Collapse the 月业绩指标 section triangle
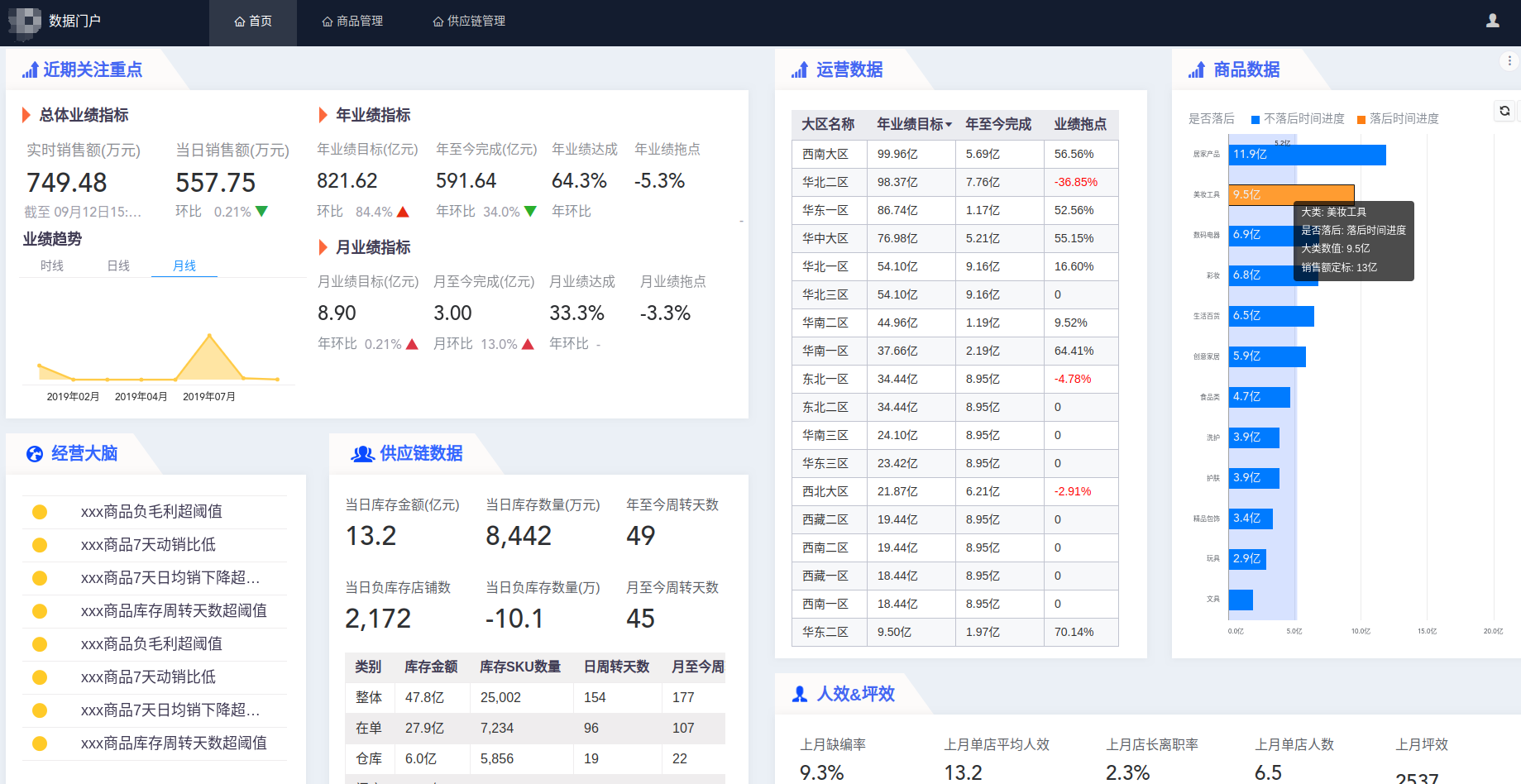 (323, 247)
